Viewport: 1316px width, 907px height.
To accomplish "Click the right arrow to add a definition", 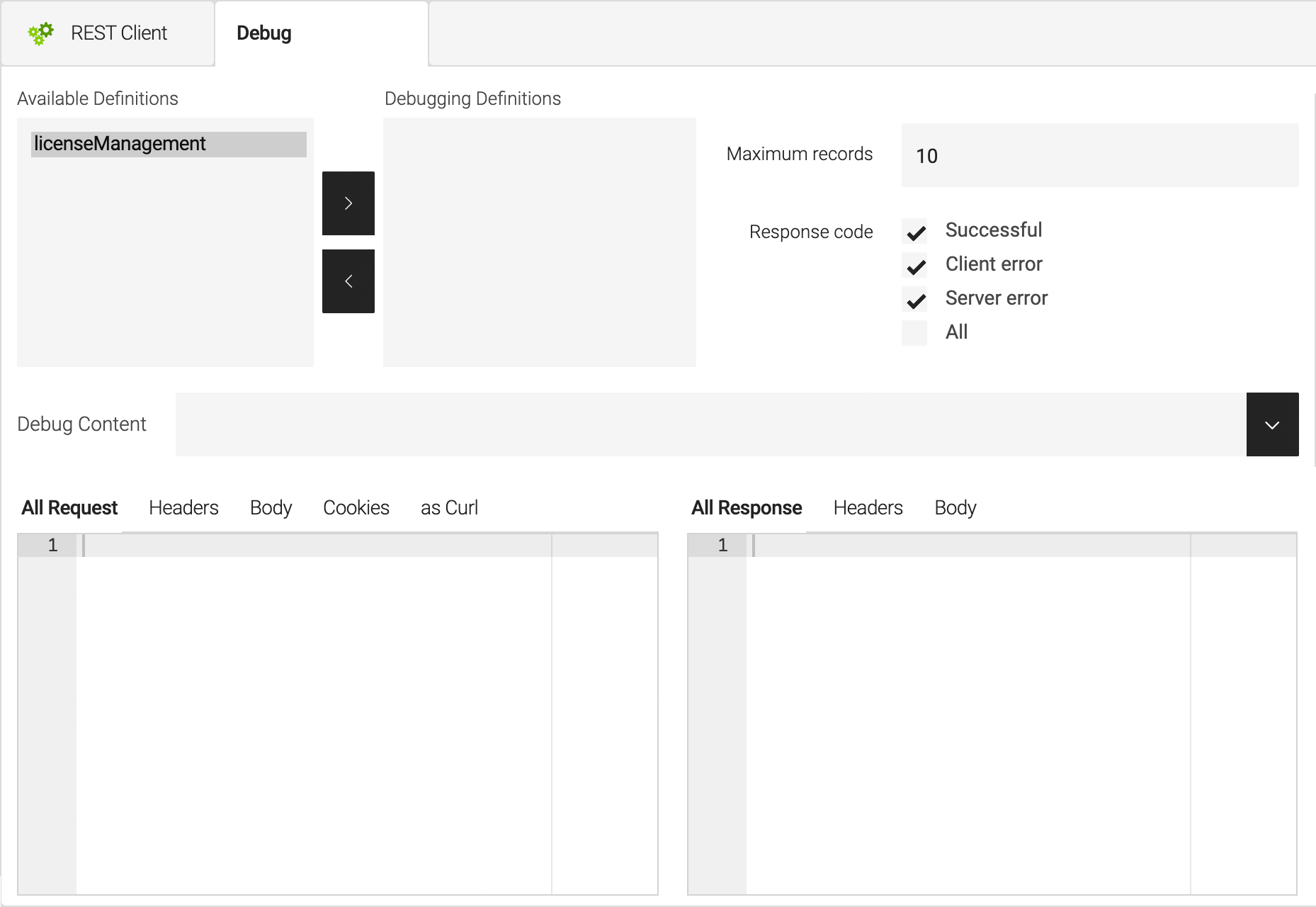I will pos(348,203).
